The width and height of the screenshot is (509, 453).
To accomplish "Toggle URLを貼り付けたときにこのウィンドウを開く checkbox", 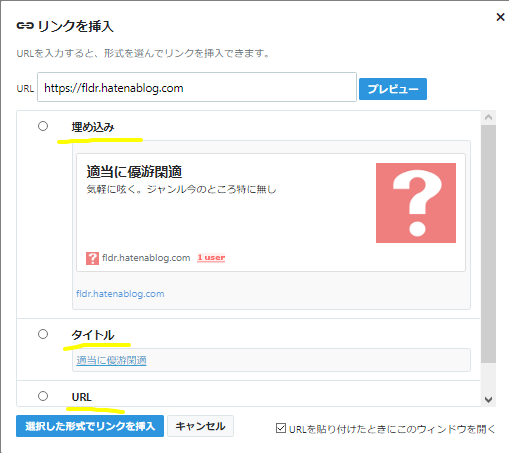I will tap(281, 428).
